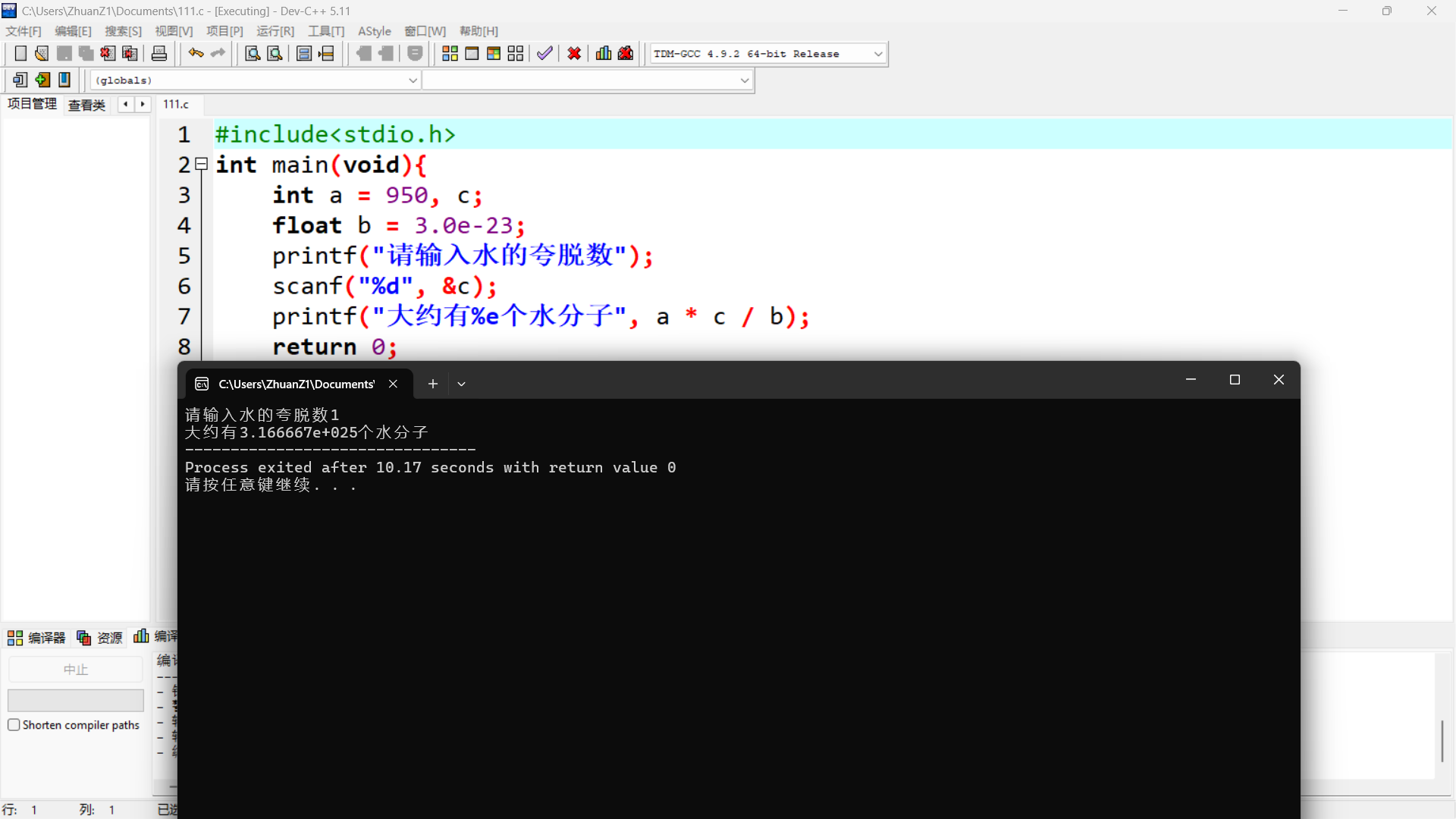Image resolution: width=1456 pixels, height=819 pixels.
Task: Open the terminal new-tab chevron dropdown
Action: coord(461,384)
